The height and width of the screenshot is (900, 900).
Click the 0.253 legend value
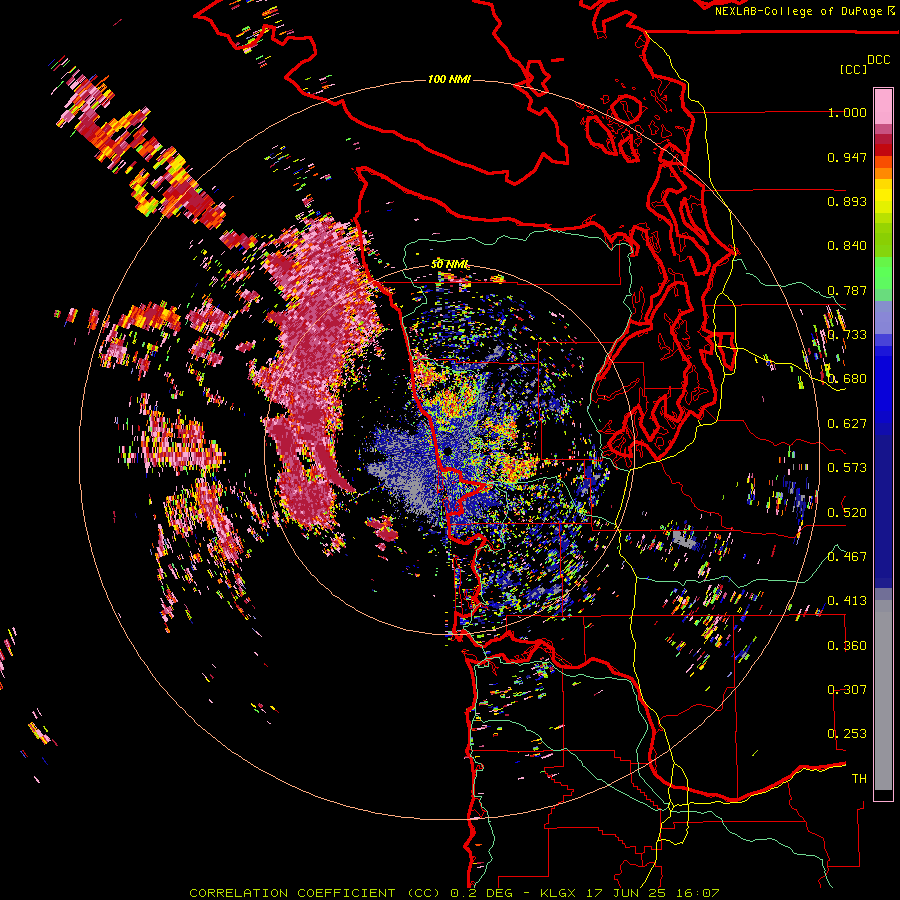click(x=847, y=734)
